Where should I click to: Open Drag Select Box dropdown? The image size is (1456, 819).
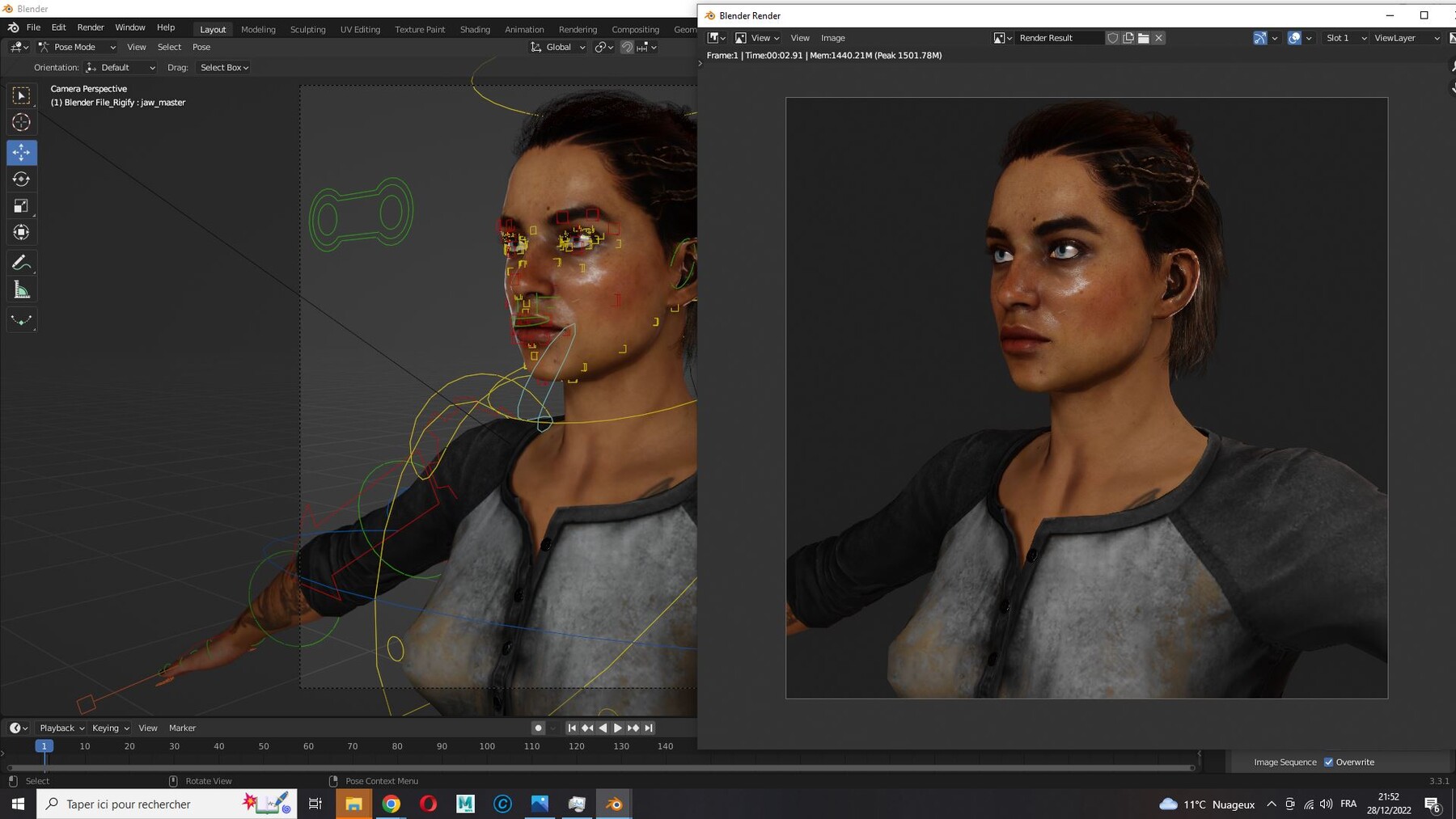[224, 68]
